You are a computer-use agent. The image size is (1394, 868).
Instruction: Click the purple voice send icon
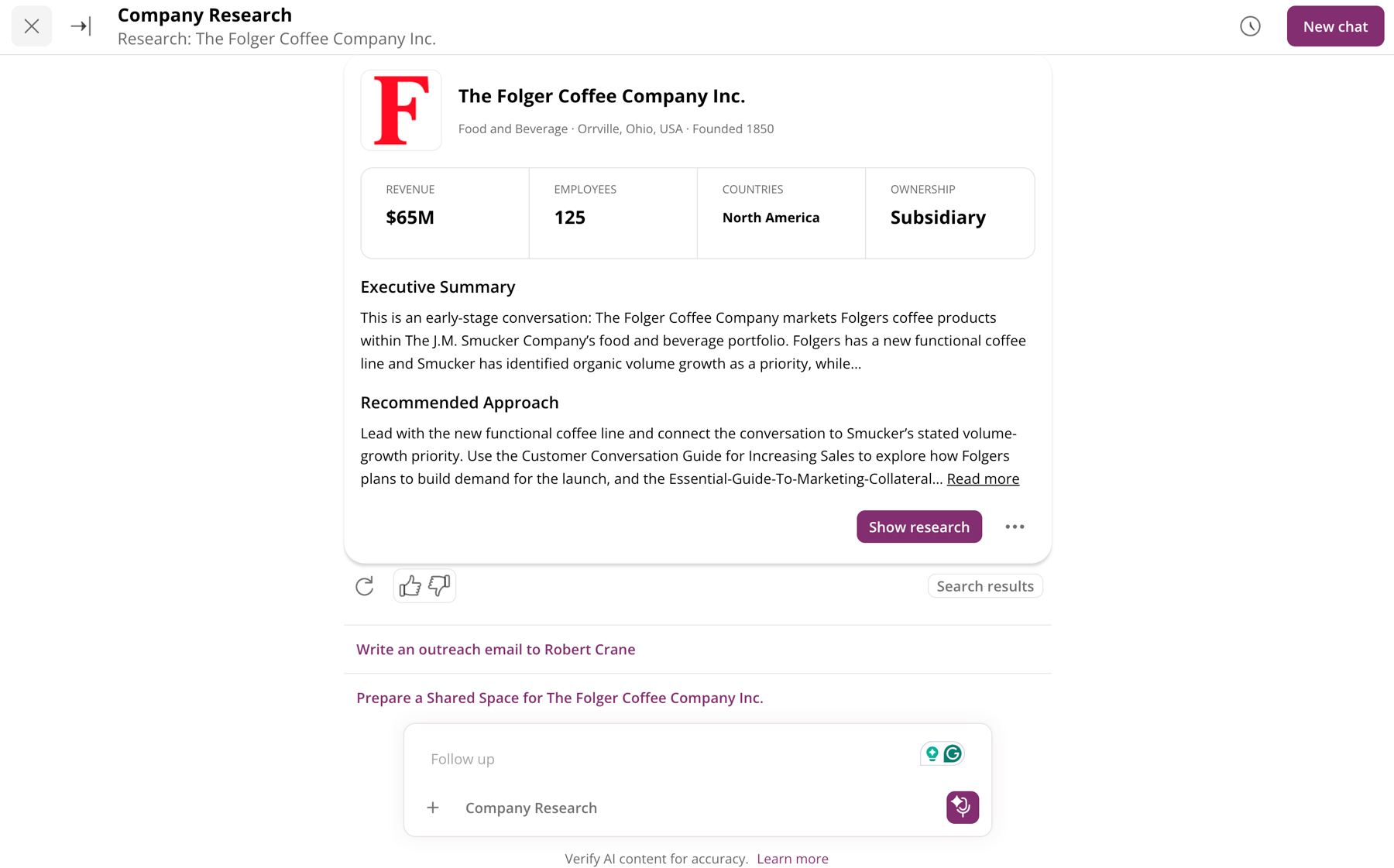coord(962,807)
